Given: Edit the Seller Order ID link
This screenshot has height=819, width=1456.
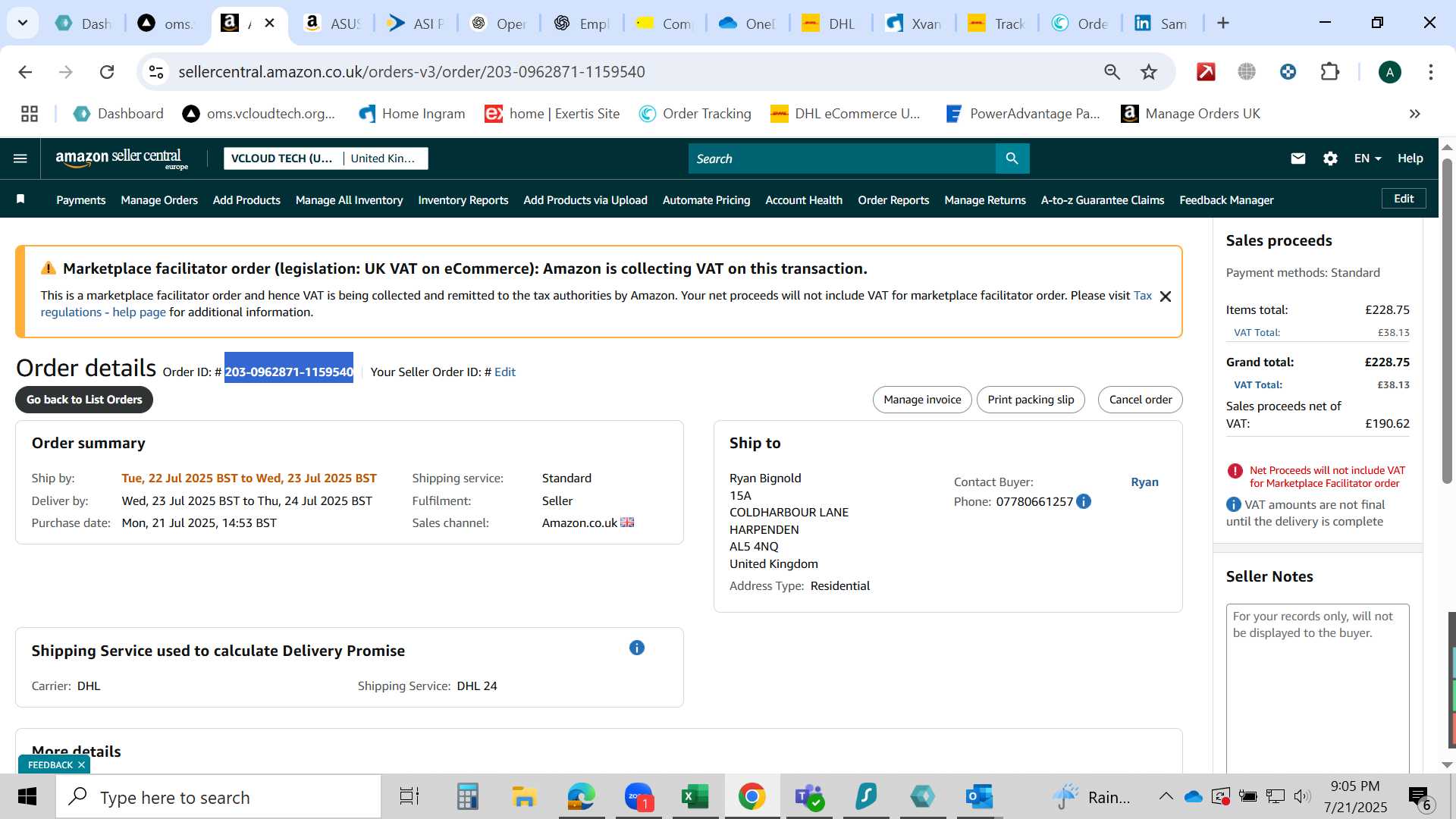Looking at the screenshot, I should (504, 372).
